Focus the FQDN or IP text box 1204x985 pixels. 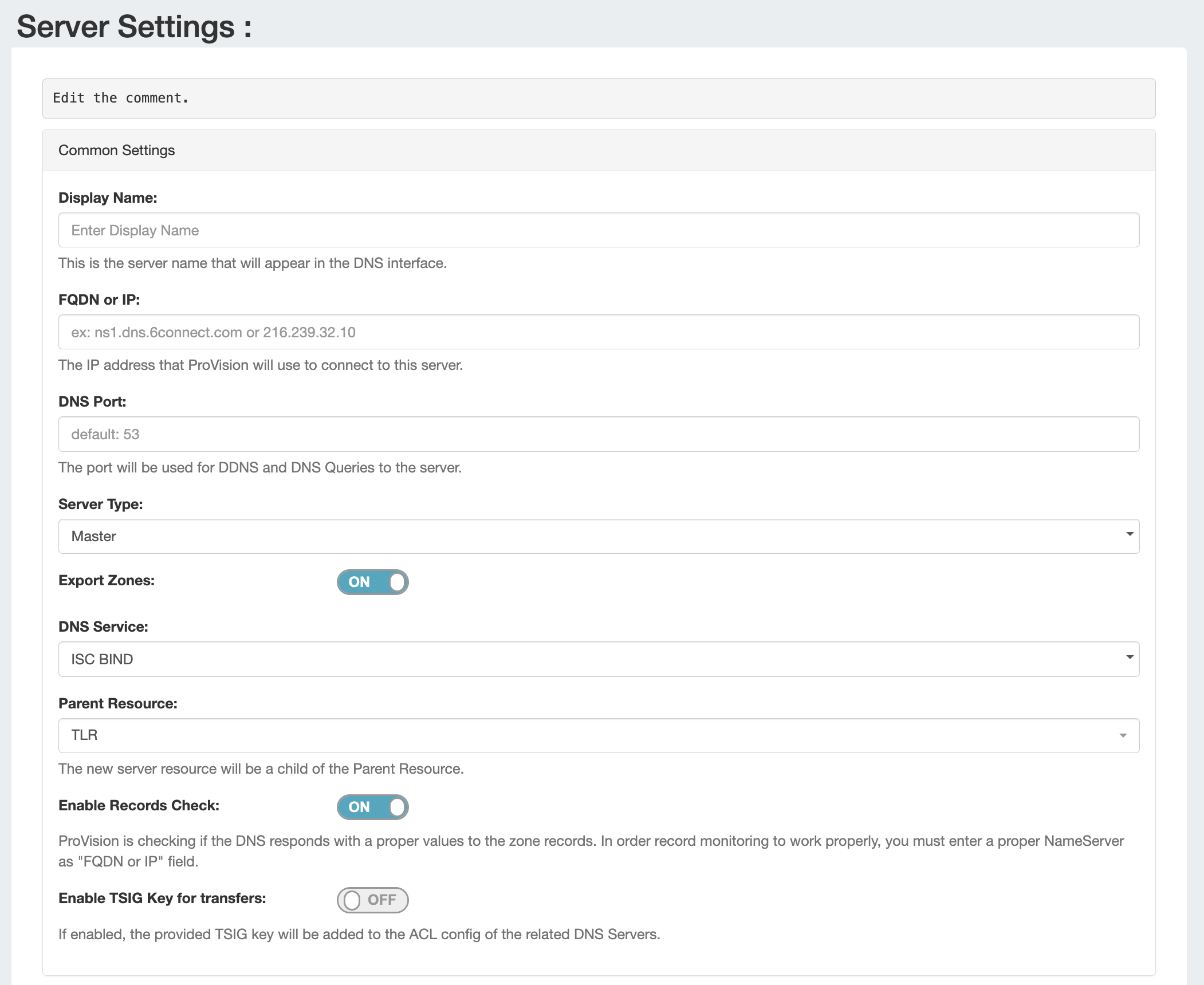click(x=599, y=332)
